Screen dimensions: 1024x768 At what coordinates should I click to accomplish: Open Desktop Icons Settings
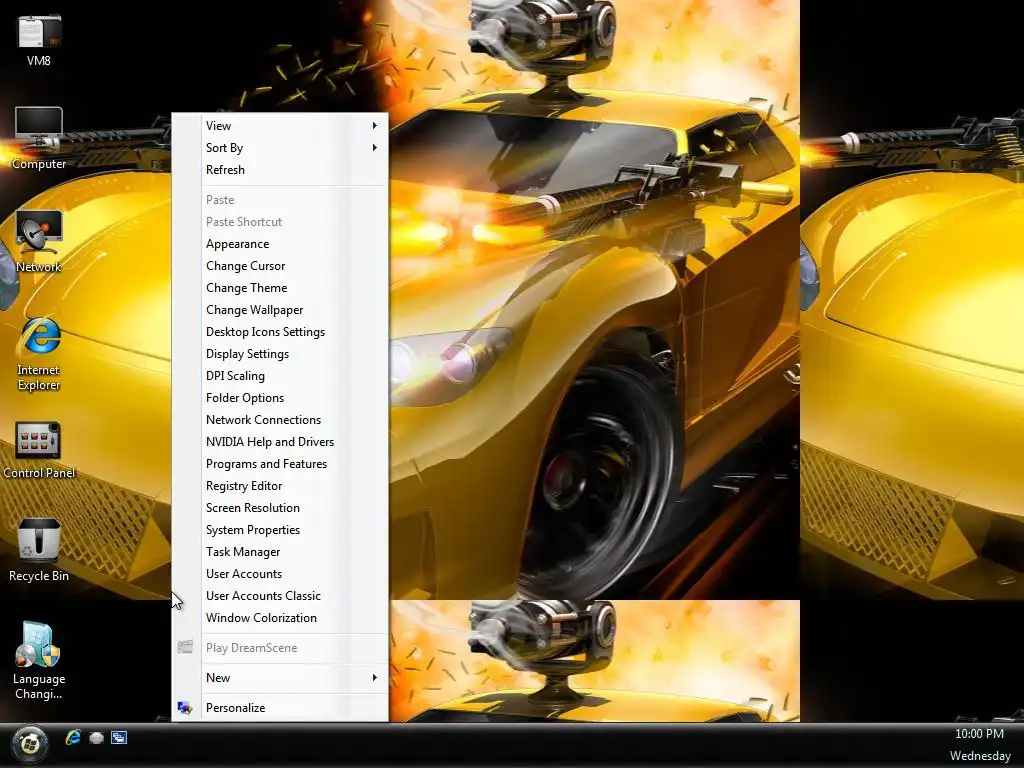tap(280, 332)
